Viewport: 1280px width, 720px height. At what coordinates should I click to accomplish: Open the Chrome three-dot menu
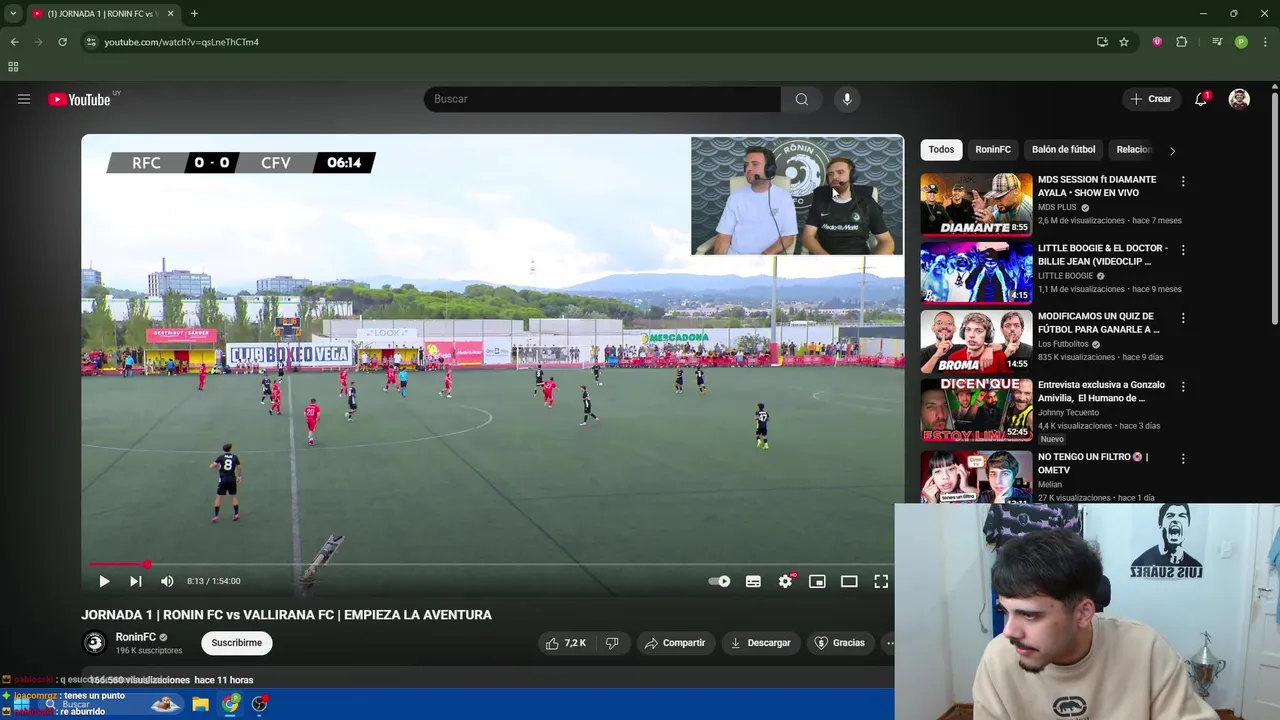(x=1266, y=42)
